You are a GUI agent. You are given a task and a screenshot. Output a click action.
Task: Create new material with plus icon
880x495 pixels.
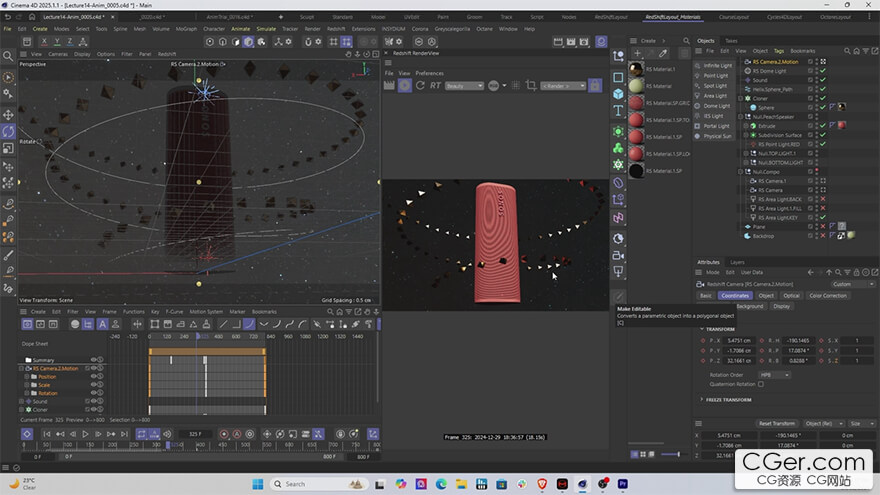(x=637, y=53)
